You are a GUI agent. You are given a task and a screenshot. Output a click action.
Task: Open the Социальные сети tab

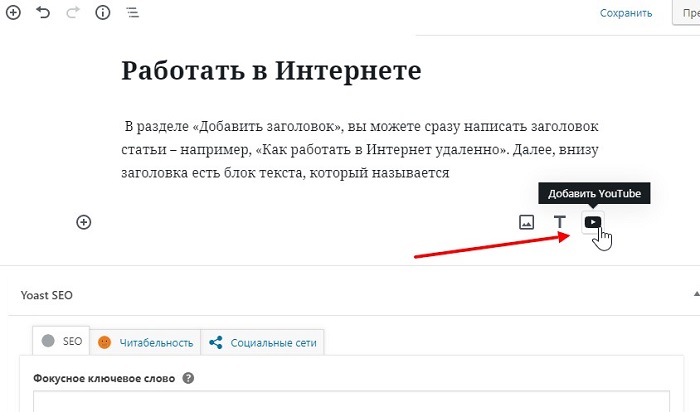pyautogui.click(x=262, y=343)
